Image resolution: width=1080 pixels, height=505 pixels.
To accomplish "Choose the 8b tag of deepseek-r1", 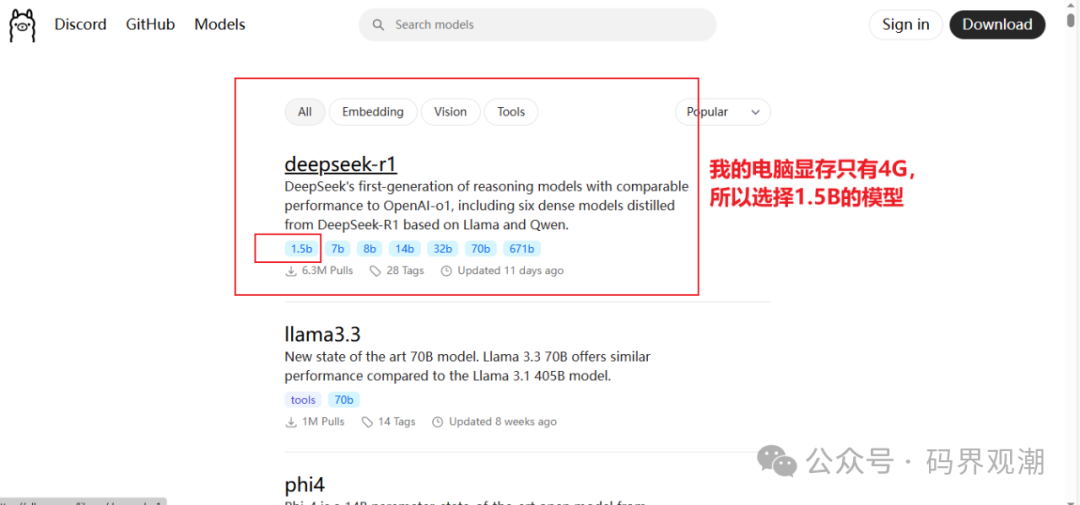I will pyautogui.click(x=370, y=249).
